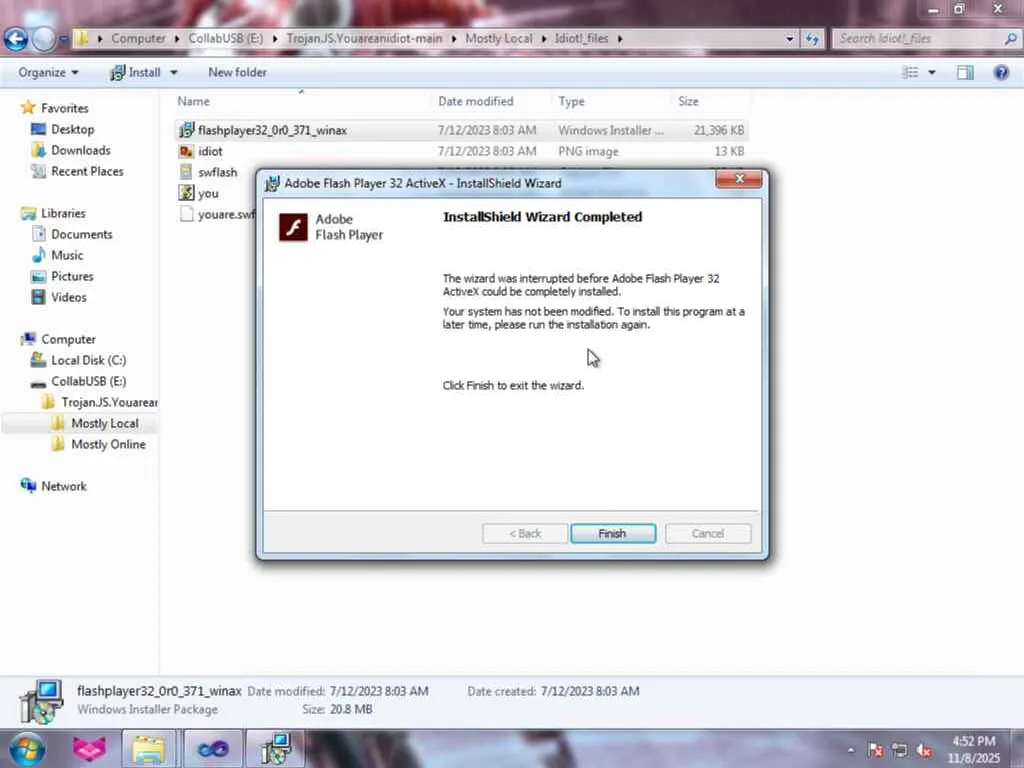This screenshot has width=1024, height=768.
Task: Click the Finish button in the wizard
Action: click(613, 534)
